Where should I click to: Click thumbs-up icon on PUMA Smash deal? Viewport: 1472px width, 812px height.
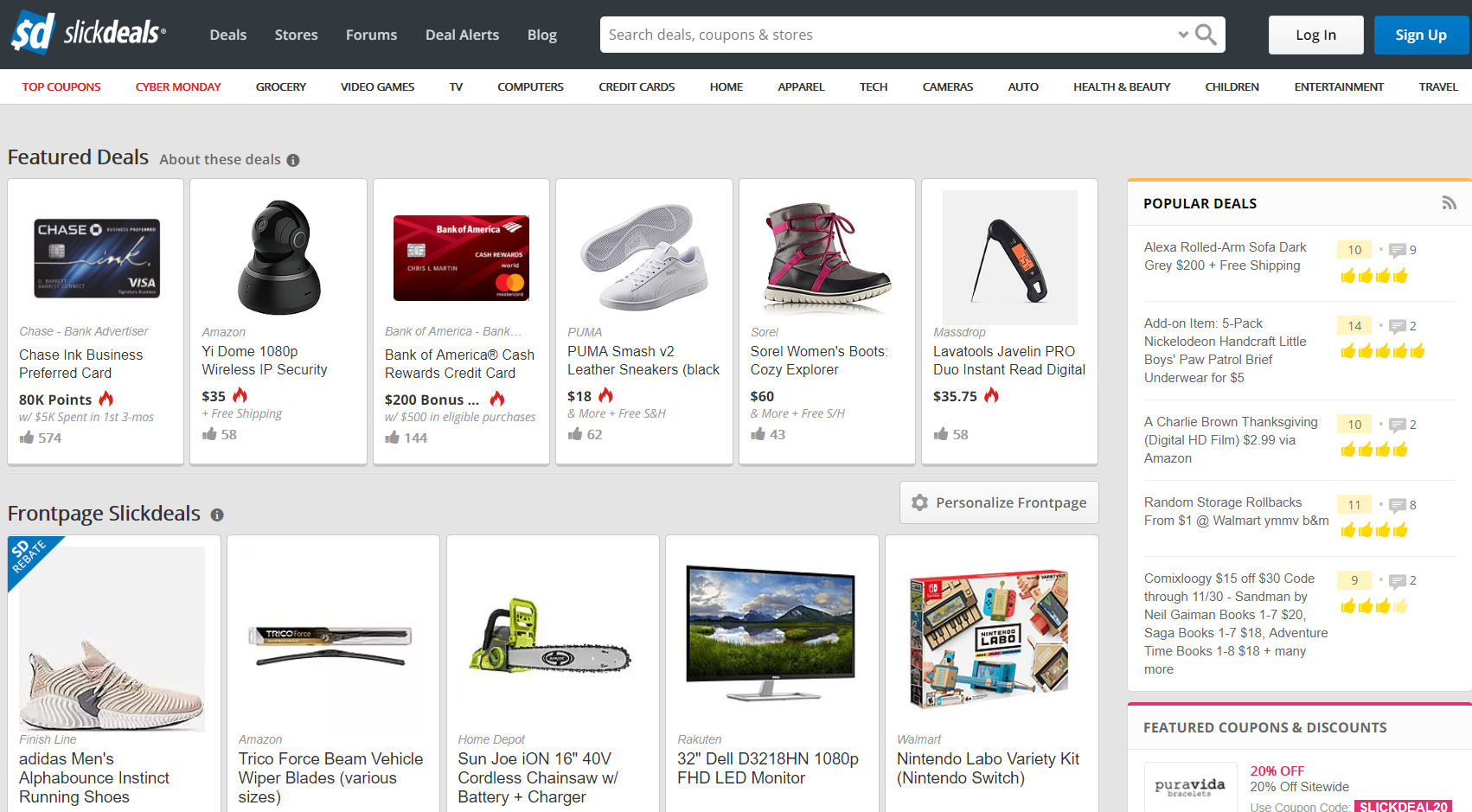575,434
